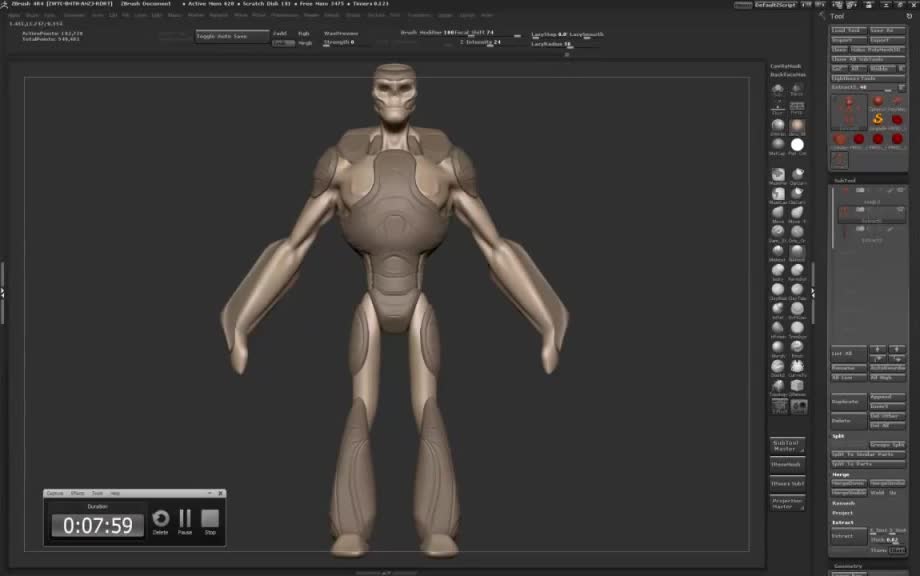Select the Dam_St brush icon
This screenshot has height=576, width=920.
(777, 232)
